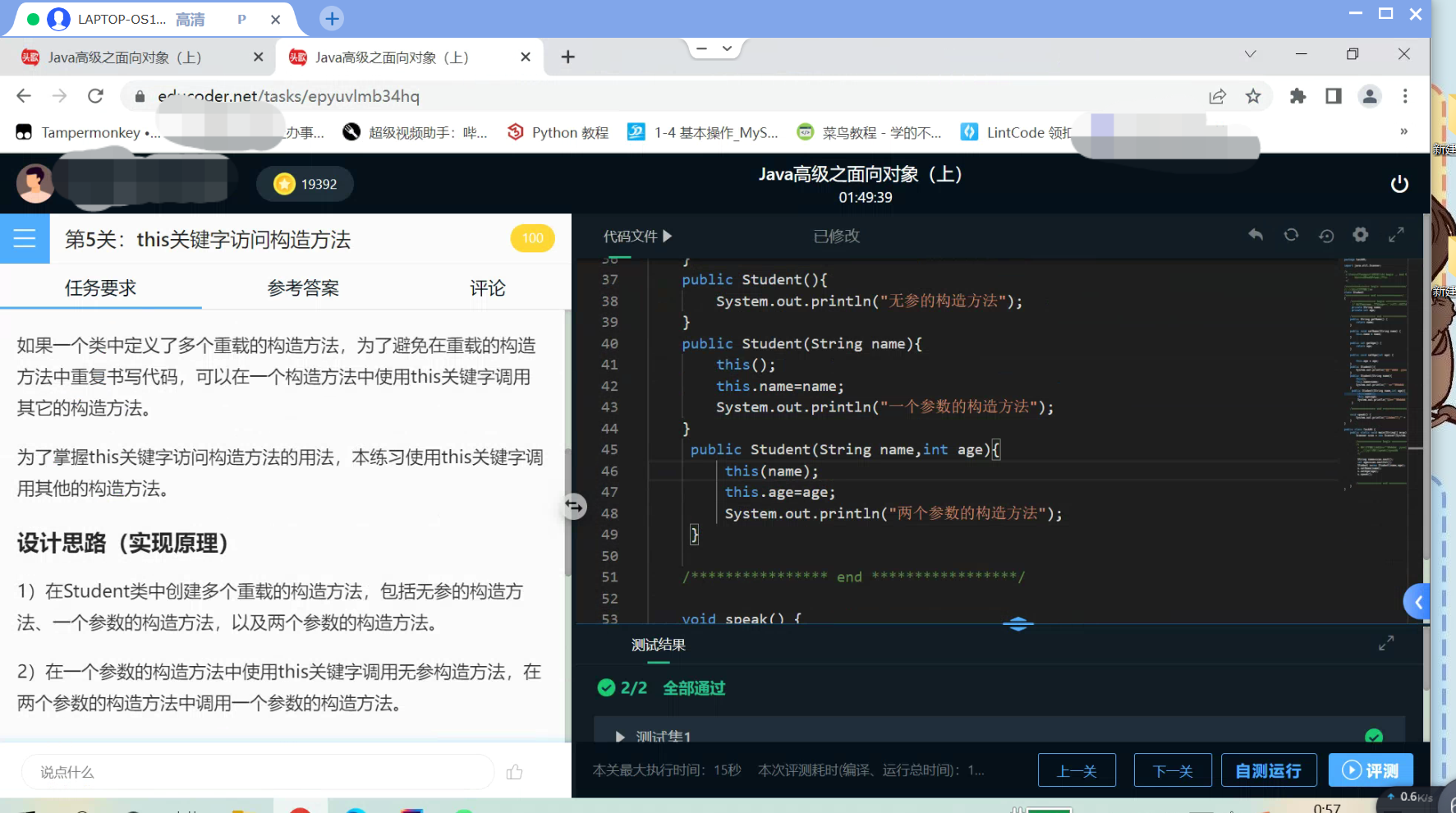The width and height of the screenshot is (1456, 813).
Task: Toggle the bookmark star in the address bar
Action: (x=1254, y=96)
